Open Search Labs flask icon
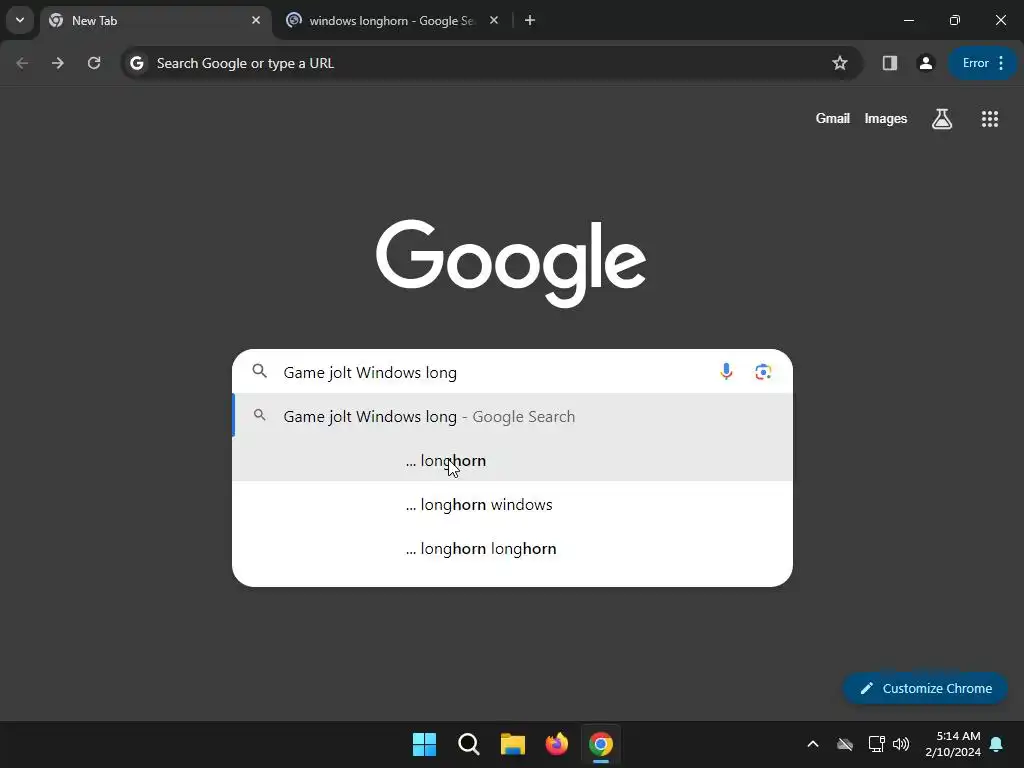The image size is (1024, 768). (x=942, y=119)
